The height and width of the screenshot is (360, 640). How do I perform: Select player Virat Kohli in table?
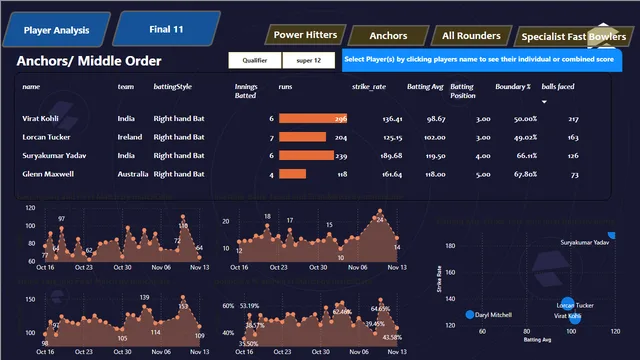[40, 118]
